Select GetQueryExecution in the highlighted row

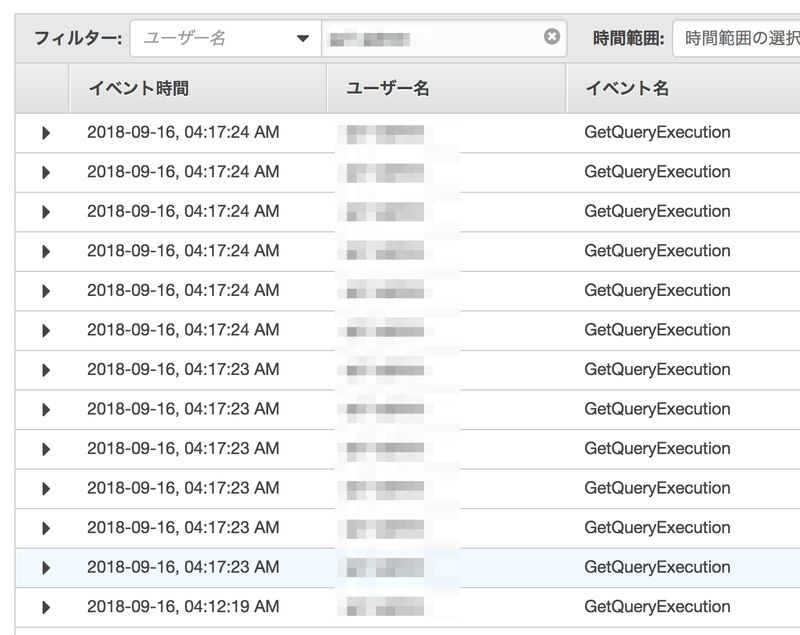[657, 567]
